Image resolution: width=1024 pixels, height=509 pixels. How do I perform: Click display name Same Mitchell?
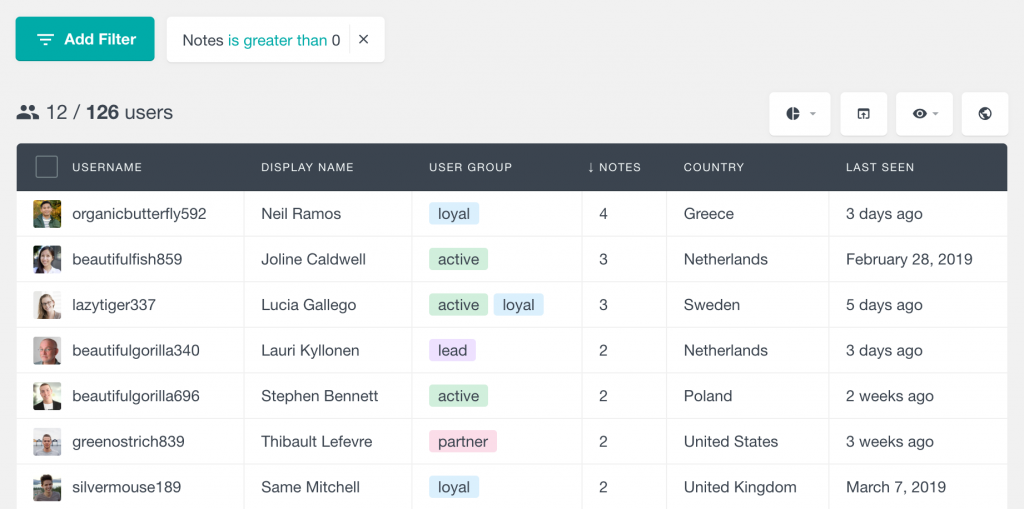310,487
